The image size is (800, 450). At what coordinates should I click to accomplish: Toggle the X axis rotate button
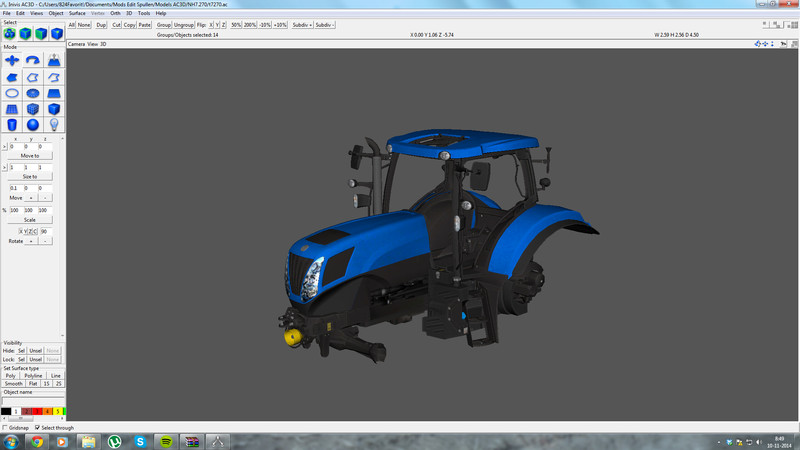tap(22, 231)
